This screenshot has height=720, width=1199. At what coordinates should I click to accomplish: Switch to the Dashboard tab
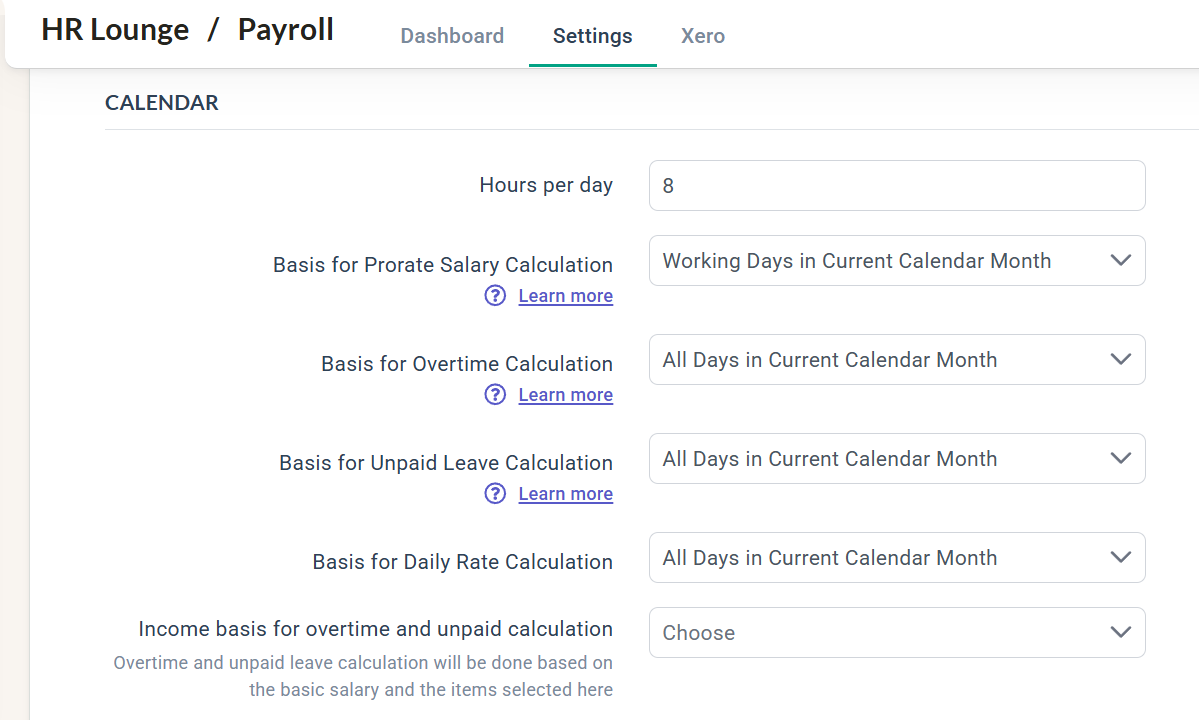[x=452, y=35]
